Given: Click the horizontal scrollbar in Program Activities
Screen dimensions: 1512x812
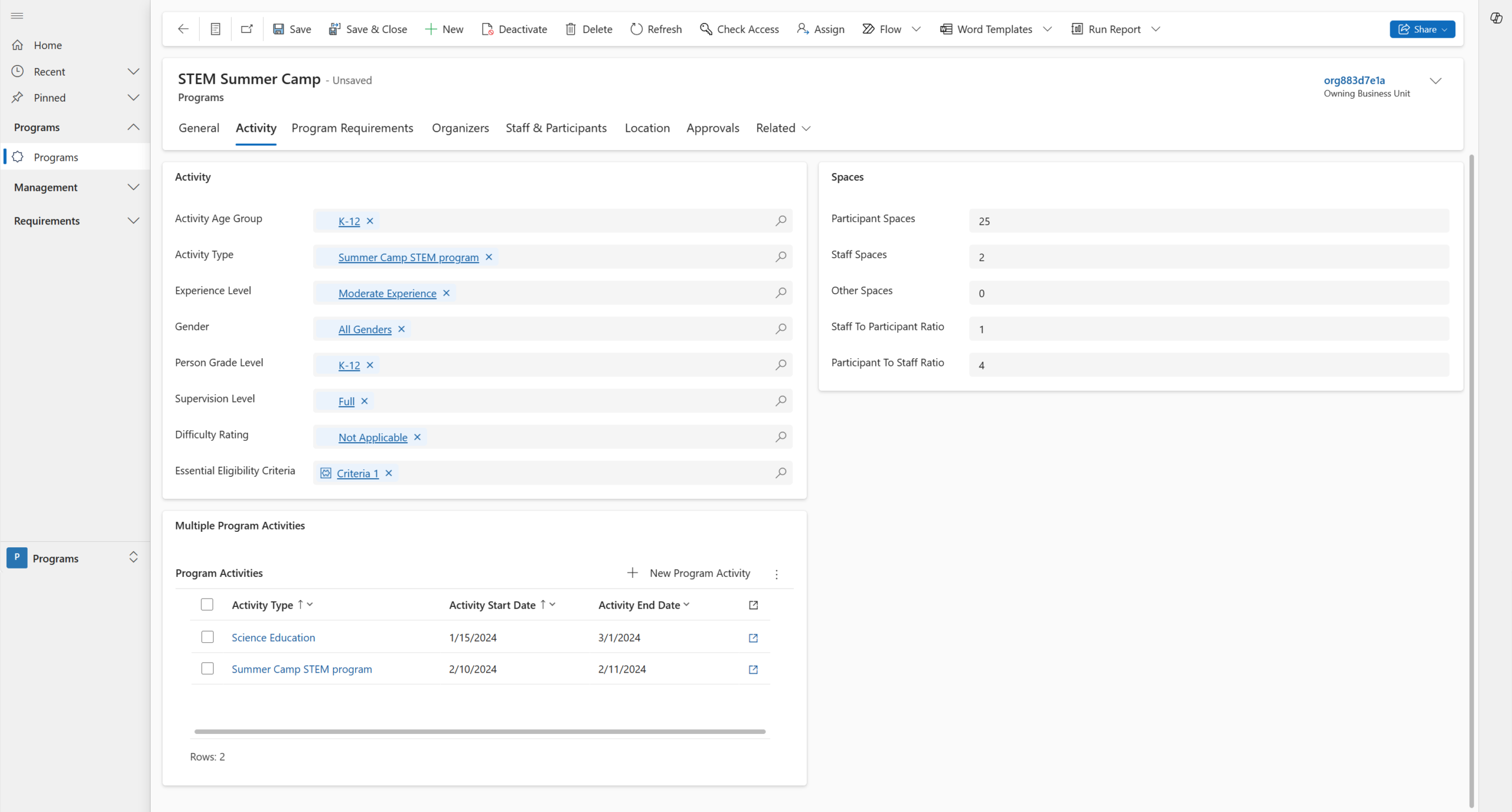Looking at the screenshot, I should [480, 732].
